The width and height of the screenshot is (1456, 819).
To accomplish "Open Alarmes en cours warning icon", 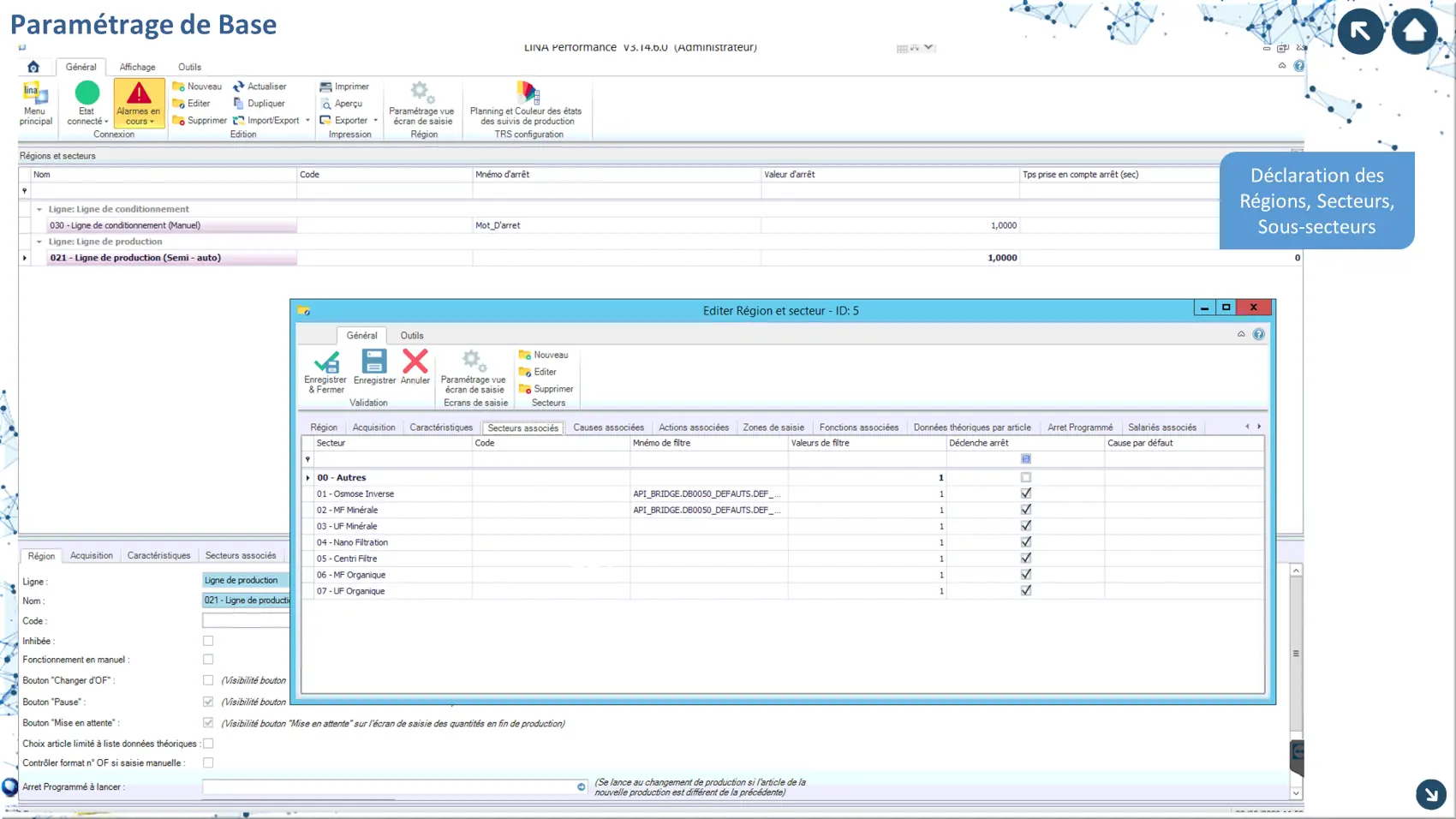I will 139,94.
